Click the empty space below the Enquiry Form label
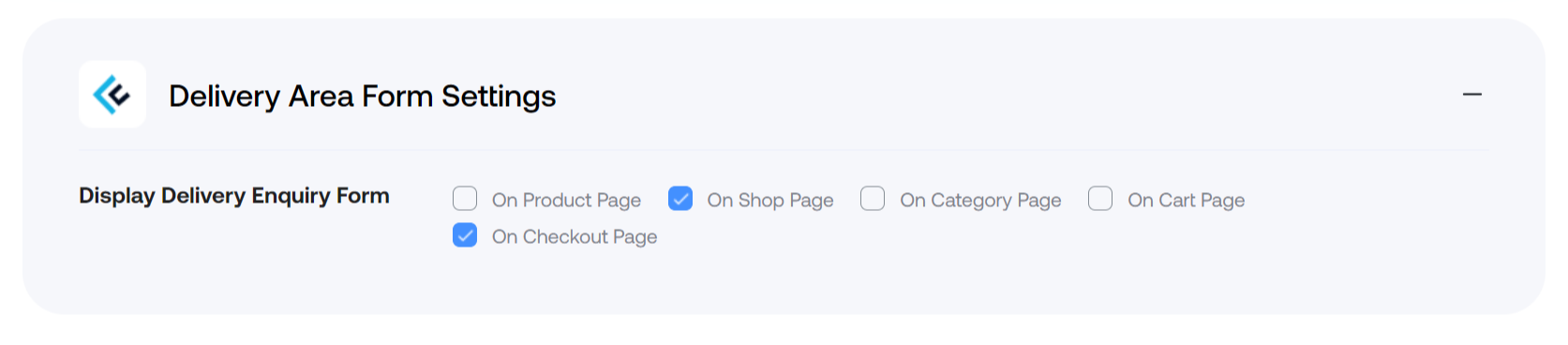This screenshot has height=345, width=1568. (234, 253)
